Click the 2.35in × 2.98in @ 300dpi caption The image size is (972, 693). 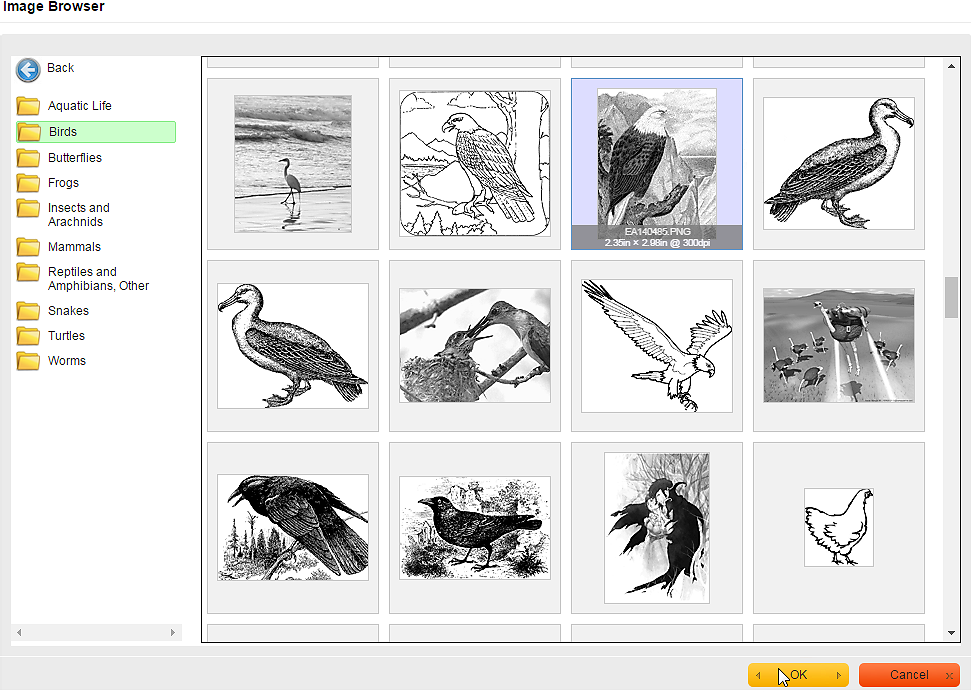coord(657,242)
